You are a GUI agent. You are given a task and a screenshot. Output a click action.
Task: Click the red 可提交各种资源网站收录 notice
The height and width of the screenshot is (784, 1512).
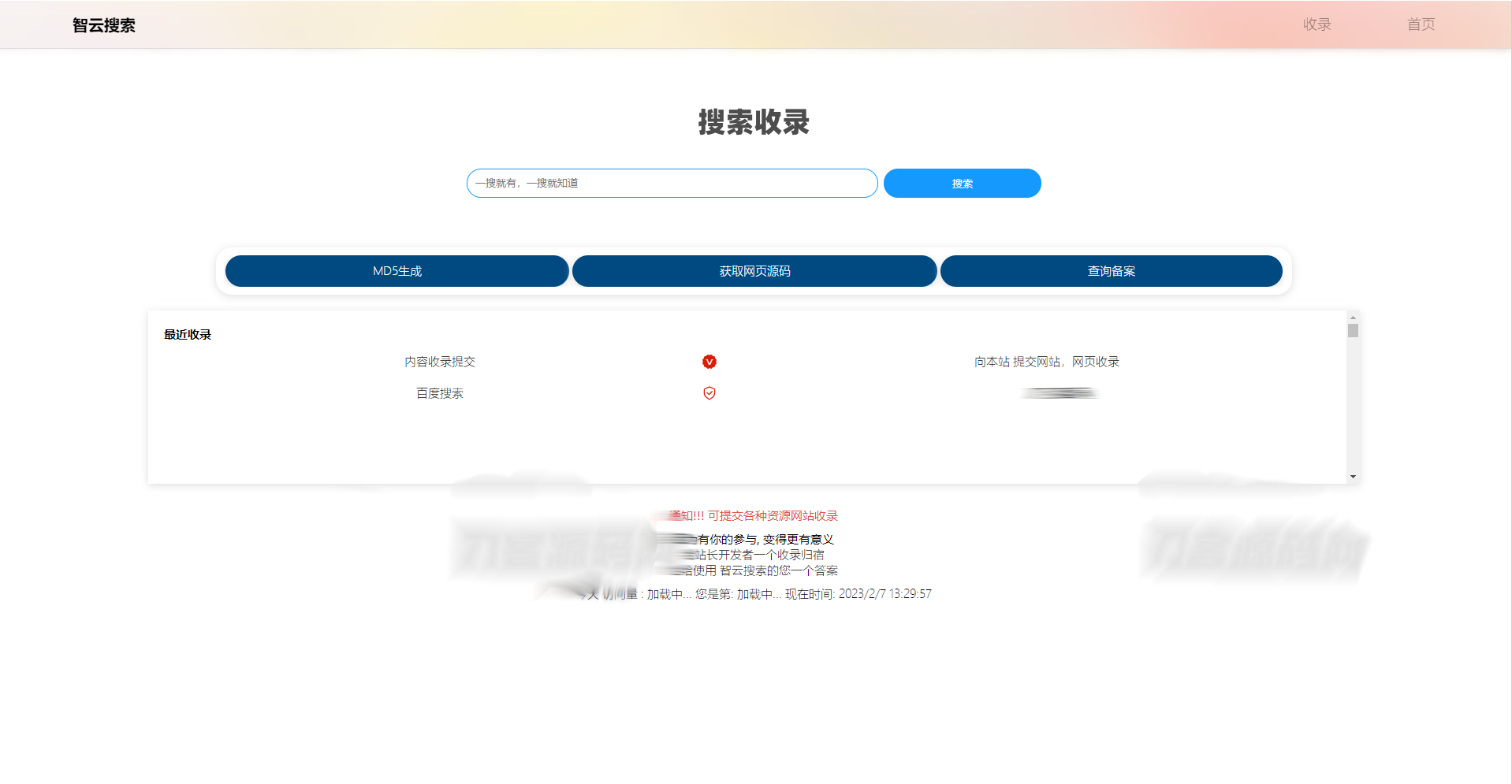(773, 516)
